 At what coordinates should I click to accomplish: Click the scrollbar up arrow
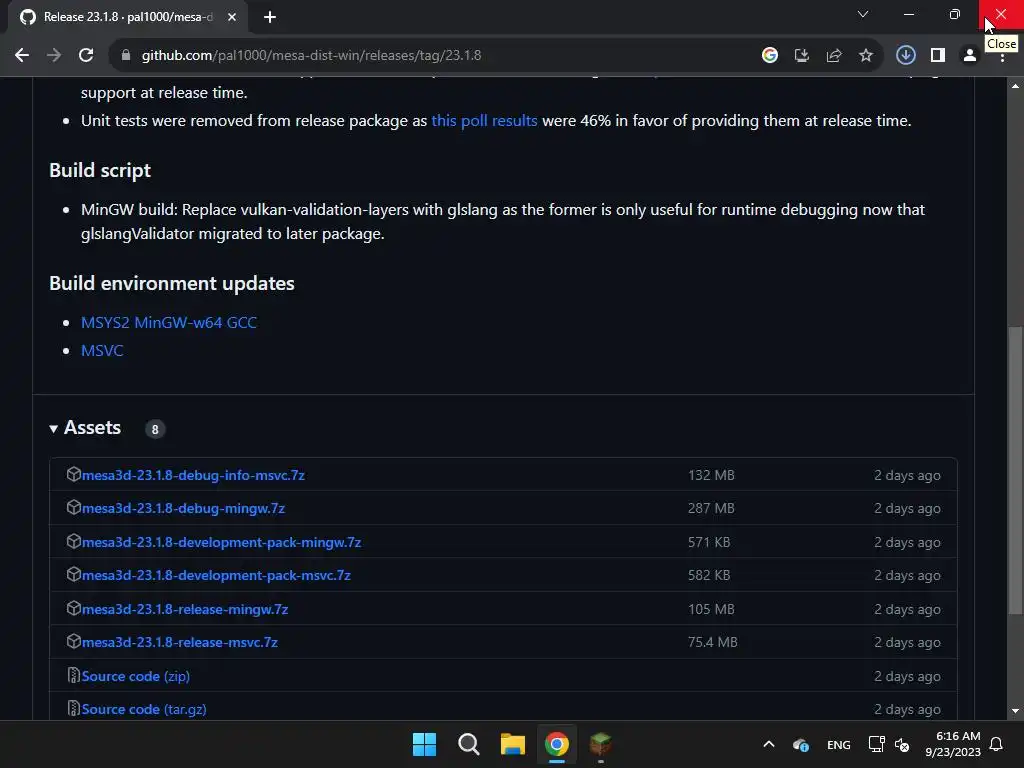point(1015,86)
